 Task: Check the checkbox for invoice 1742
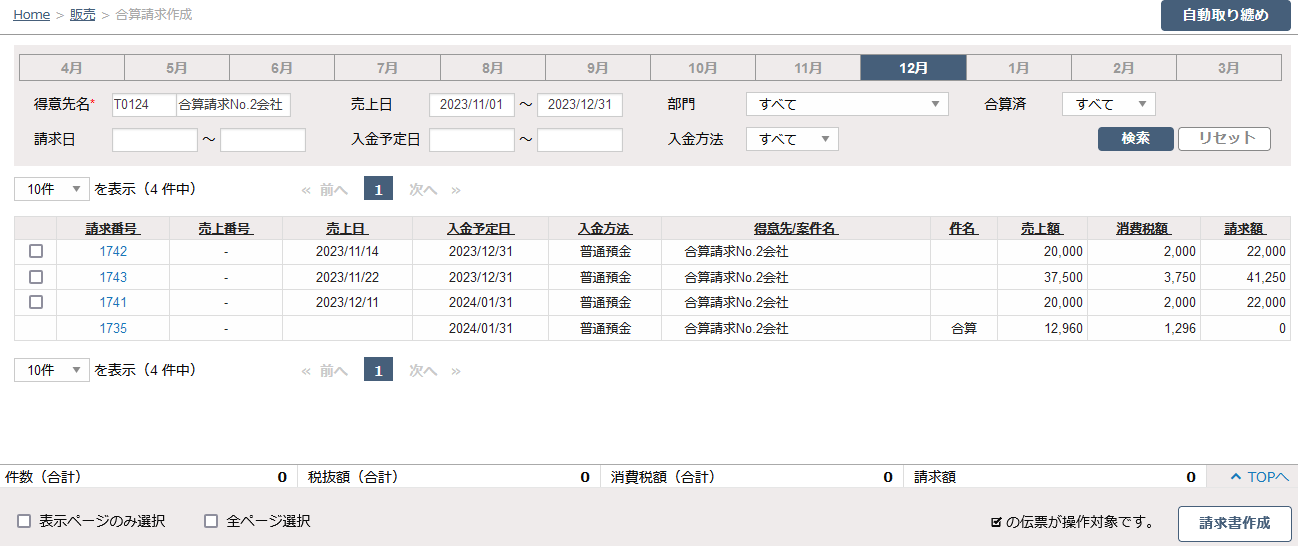(x=36, y=251)
